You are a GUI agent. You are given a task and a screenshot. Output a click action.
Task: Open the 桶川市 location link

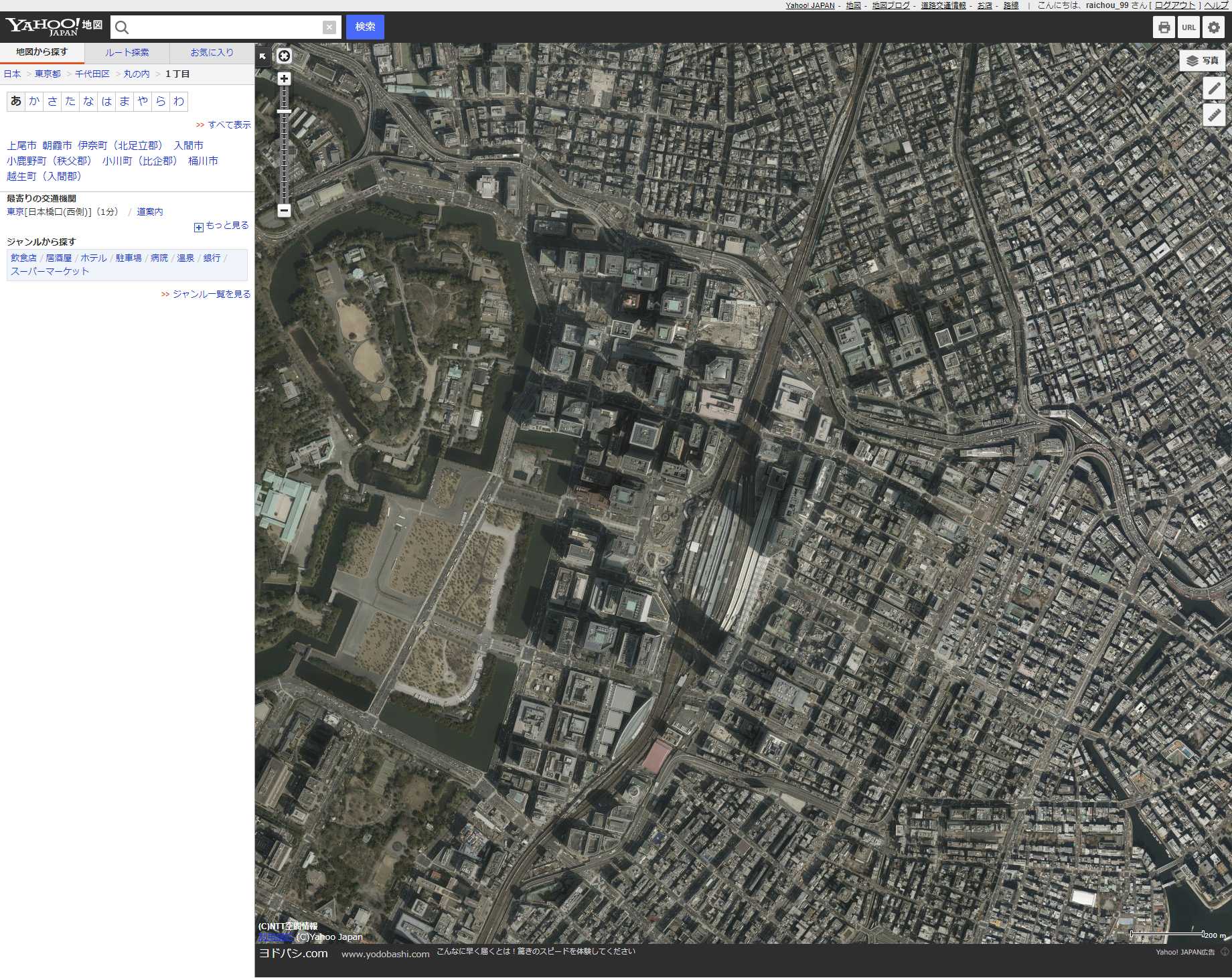(203, 161)
